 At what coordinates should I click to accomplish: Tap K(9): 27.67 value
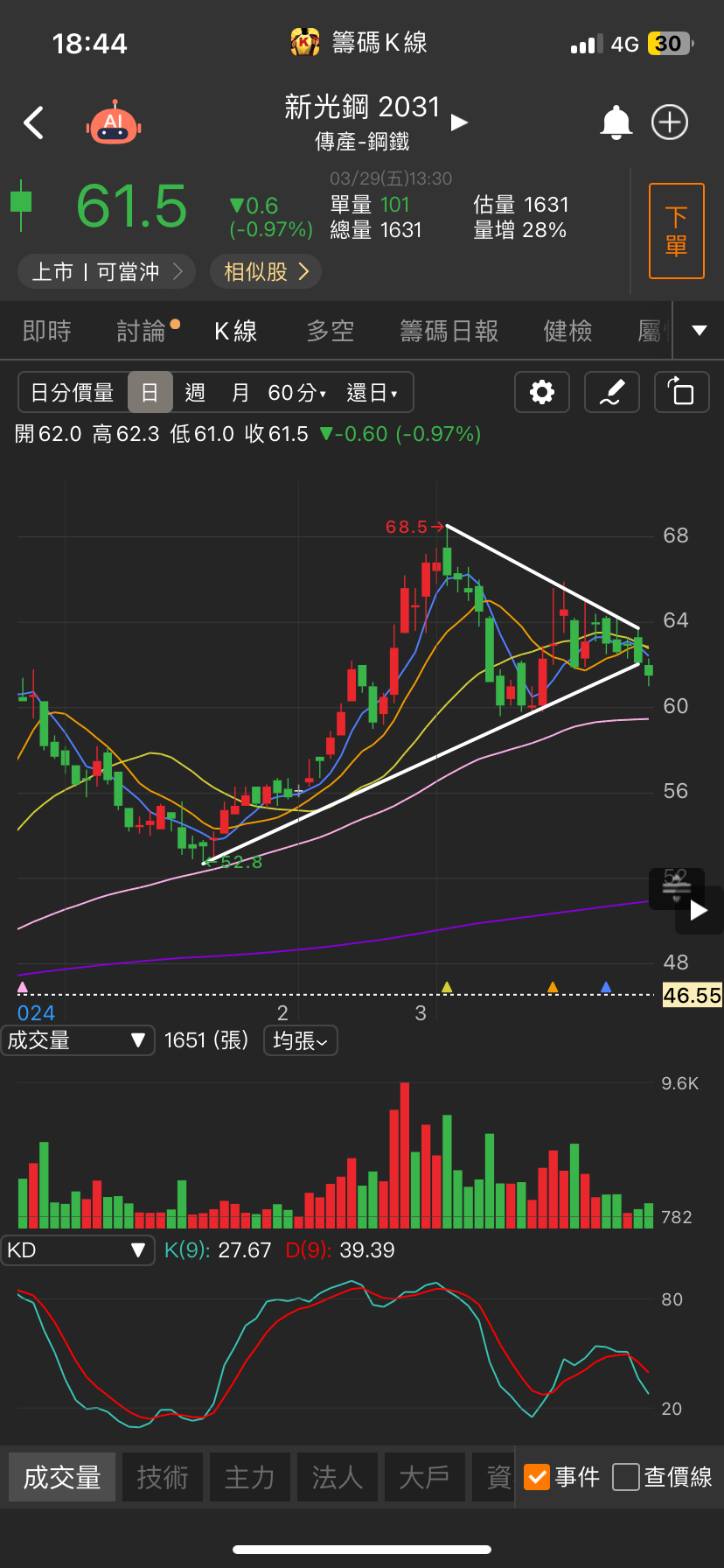(218, 1250)
